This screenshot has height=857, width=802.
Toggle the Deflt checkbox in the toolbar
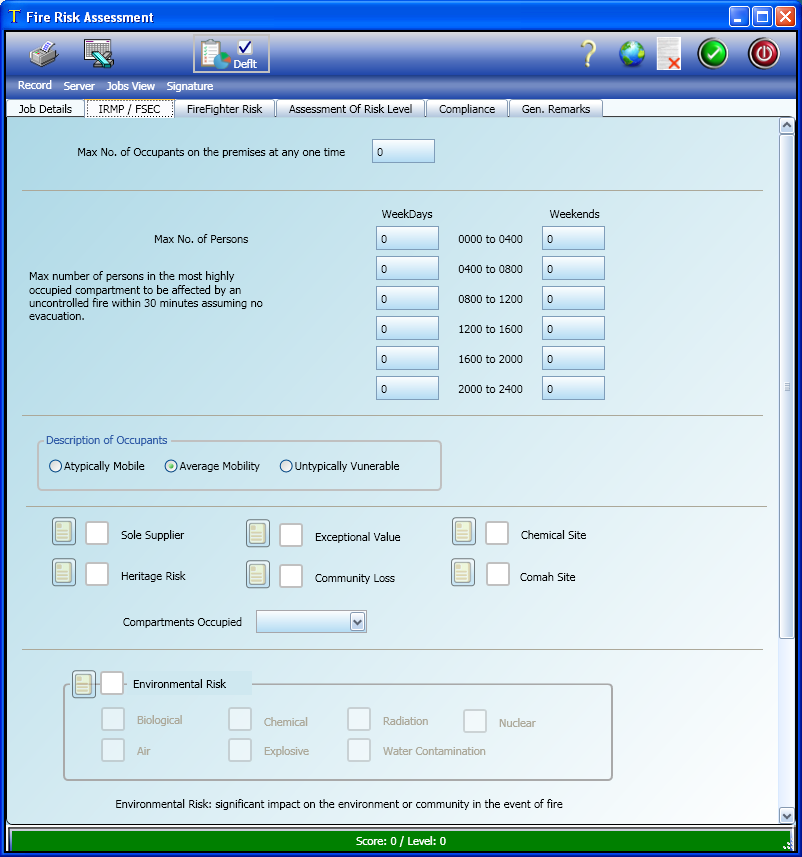point(245,48)
